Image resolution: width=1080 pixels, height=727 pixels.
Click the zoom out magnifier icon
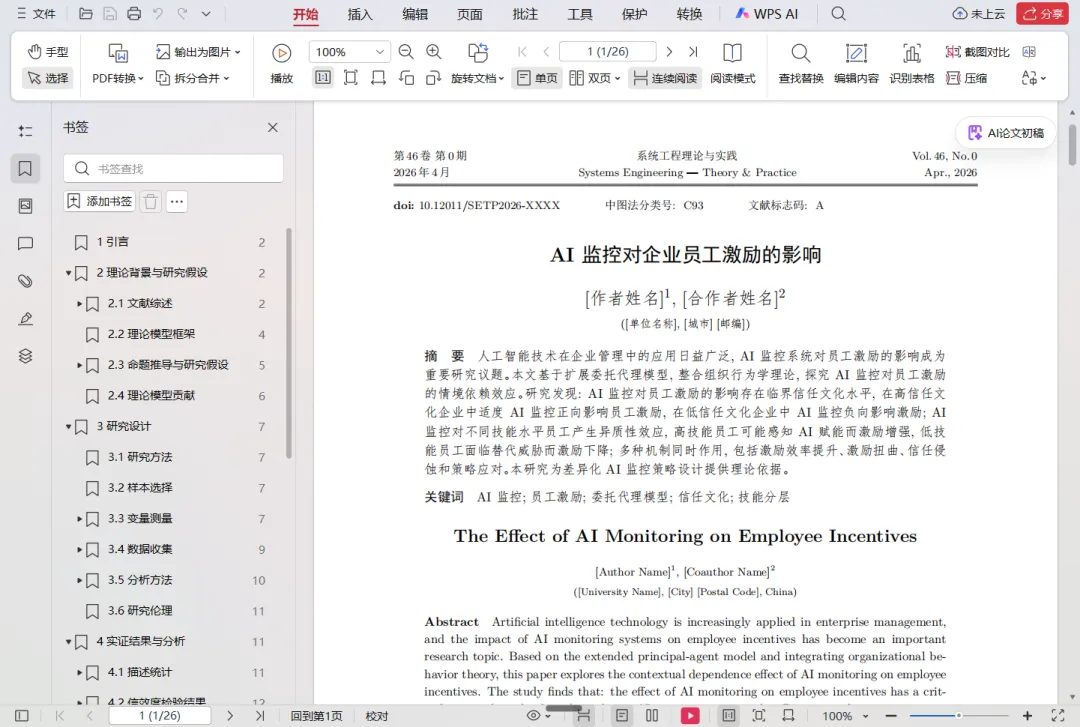(x=406, y=52)
